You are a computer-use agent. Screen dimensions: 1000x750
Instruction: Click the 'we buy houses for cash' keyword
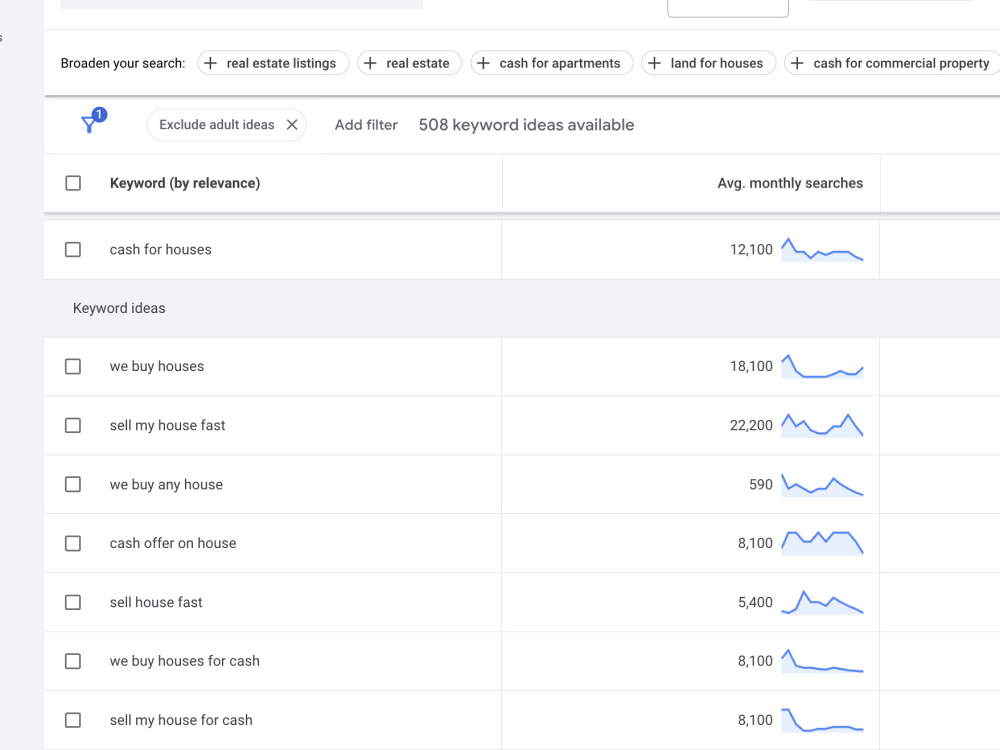pos(185,661)
